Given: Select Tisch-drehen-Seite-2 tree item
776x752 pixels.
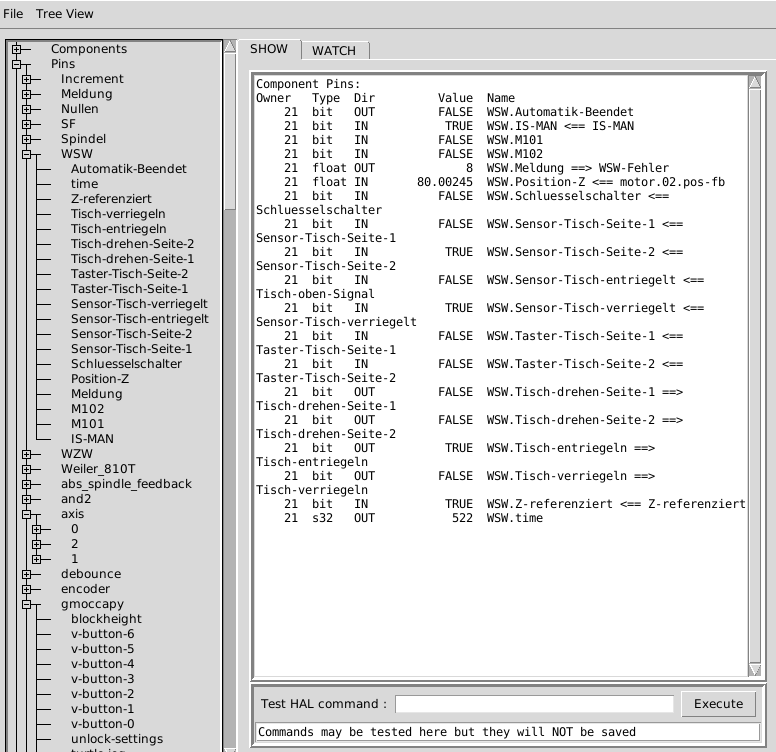Looking at the screenshot, I should [x=133, y=244].
